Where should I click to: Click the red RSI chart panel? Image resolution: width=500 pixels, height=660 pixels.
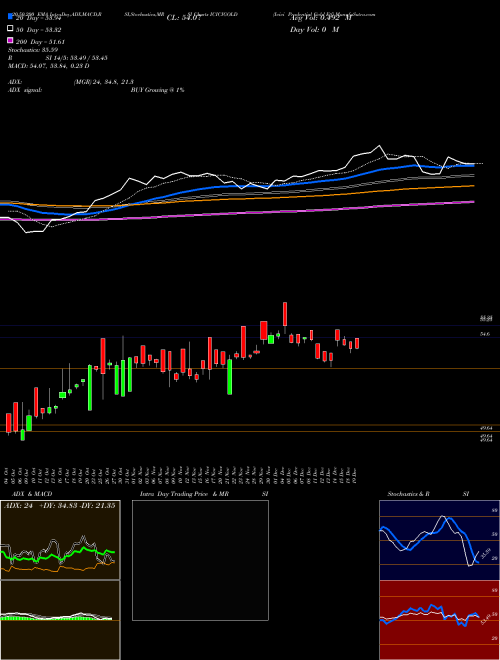439,620
